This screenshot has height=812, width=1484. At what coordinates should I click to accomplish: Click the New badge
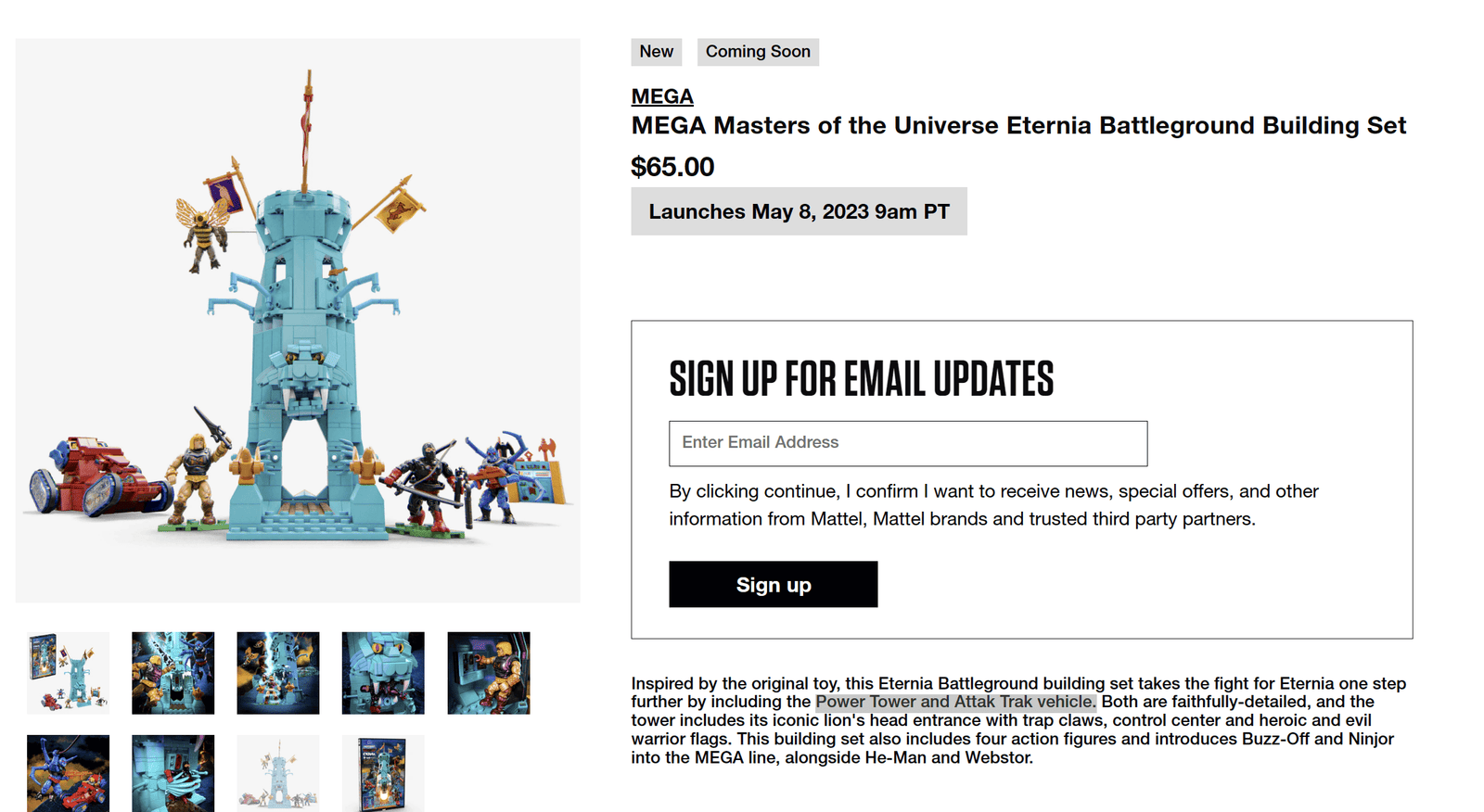pyautogui.click(x=656, y=52)
